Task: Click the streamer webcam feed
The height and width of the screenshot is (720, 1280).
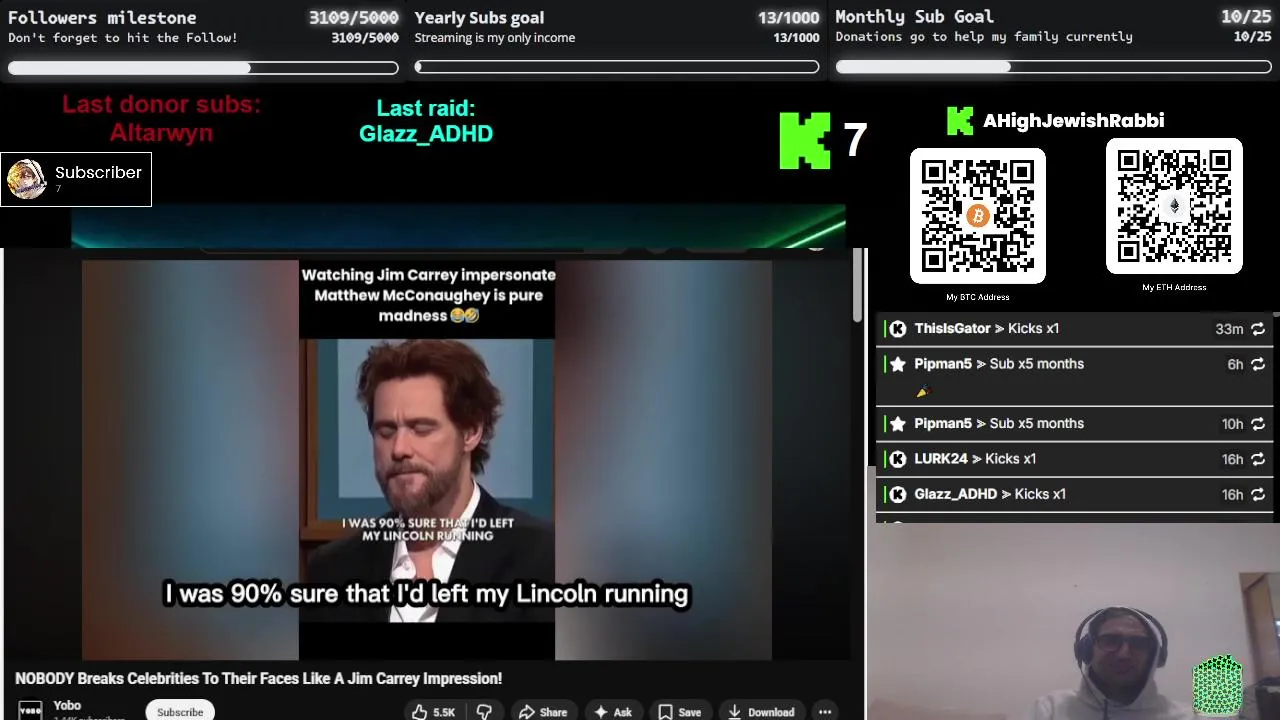Action: [1074, 622]
